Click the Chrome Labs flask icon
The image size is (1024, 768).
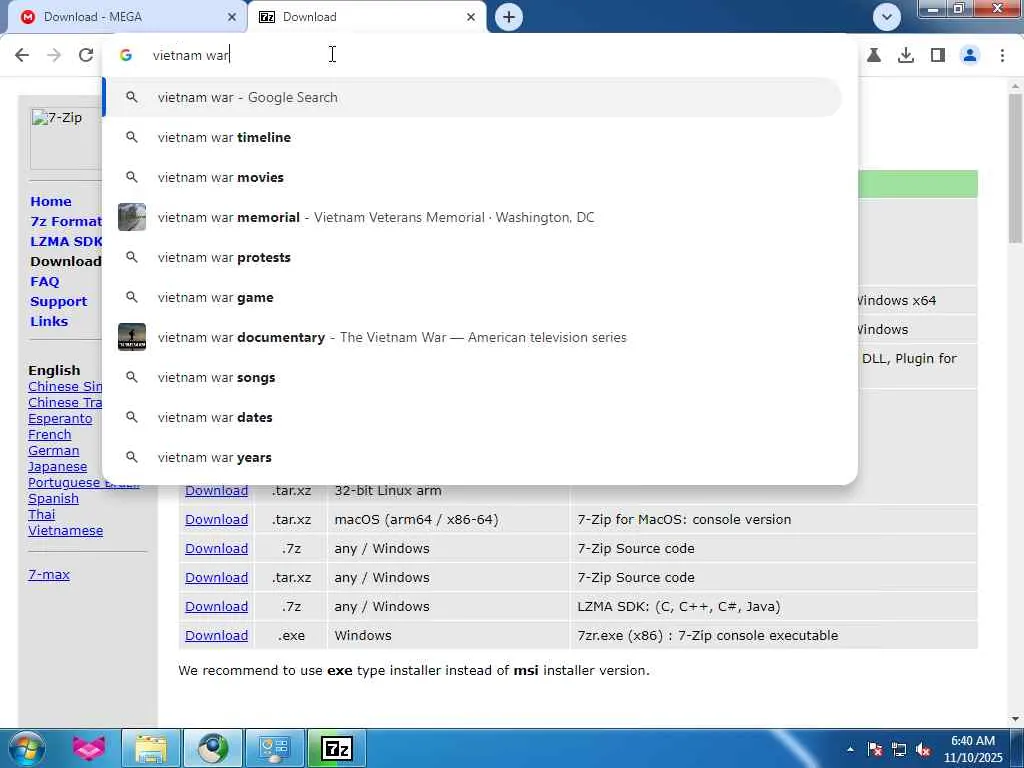[x=874, y=56]
